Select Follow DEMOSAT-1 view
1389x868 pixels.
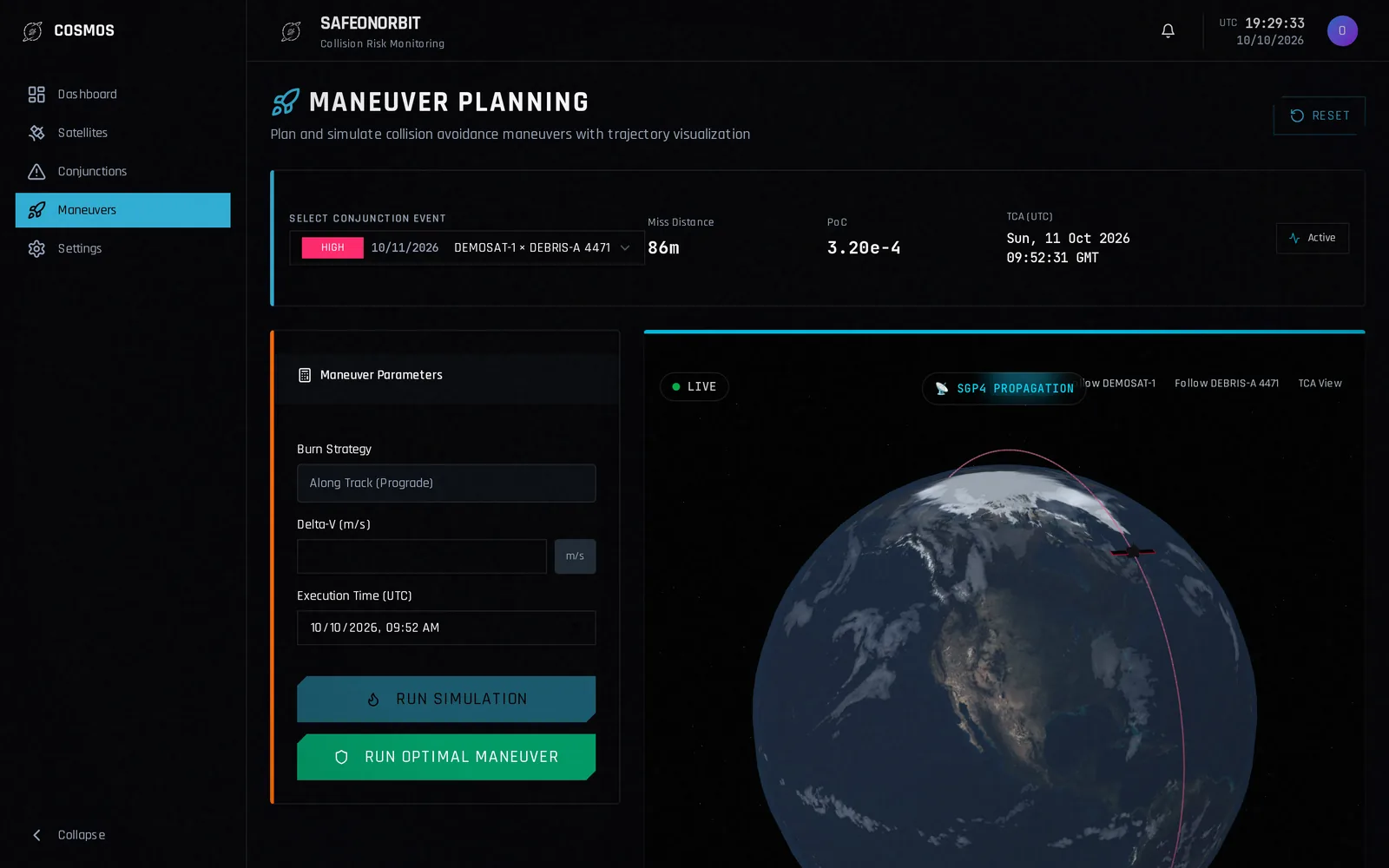1121,384
